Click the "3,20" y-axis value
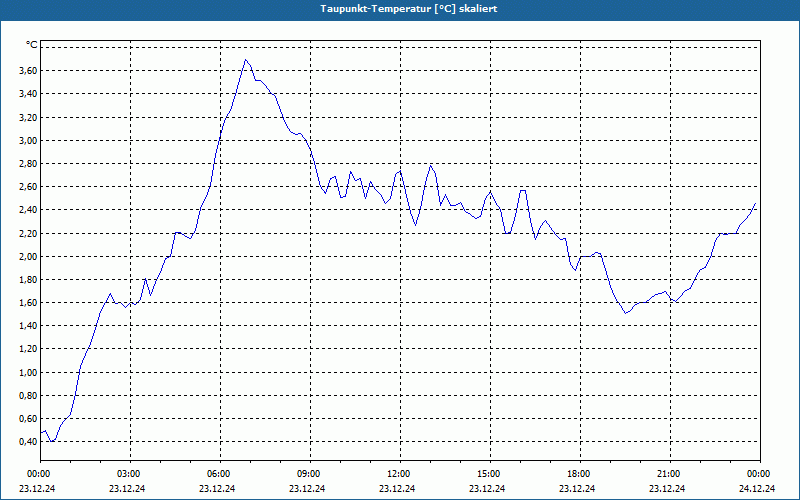This screenshot has height=500, width=800. pyautogui.click(x=28, y=117)
